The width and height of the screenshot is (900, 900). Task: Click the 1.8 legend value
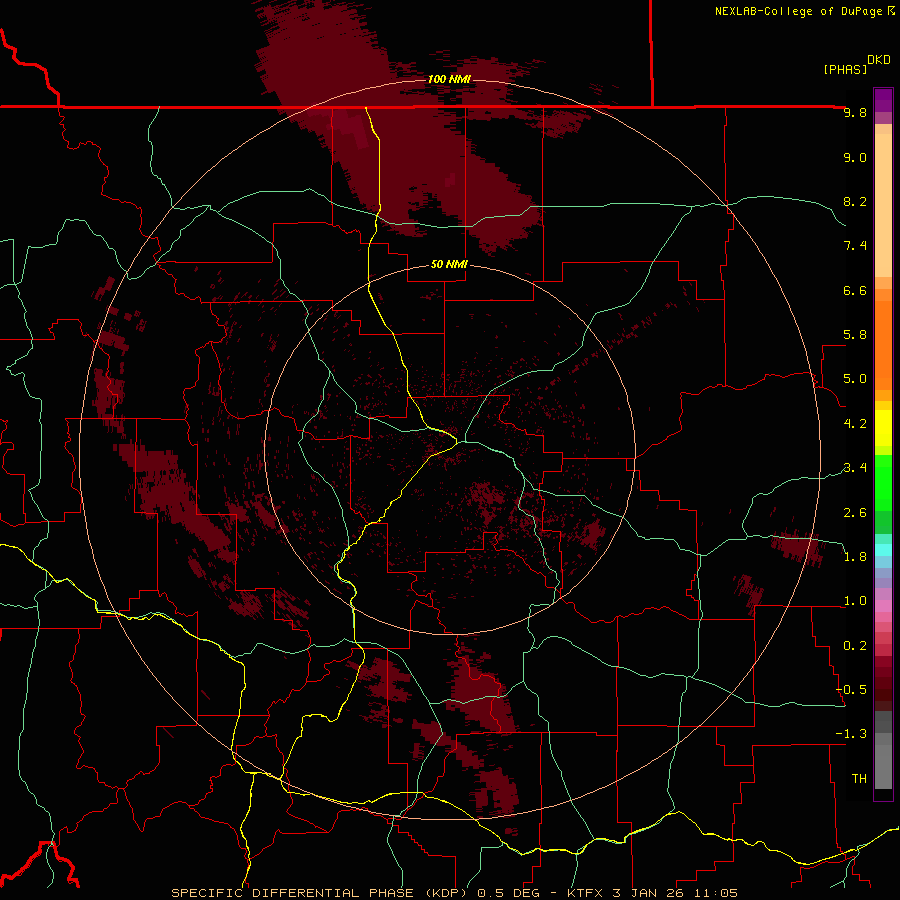(855, 557)
